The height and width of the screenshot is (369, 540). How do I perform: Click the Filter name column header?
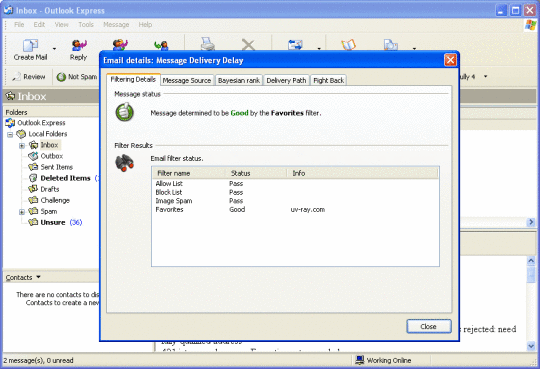(189, 173)
